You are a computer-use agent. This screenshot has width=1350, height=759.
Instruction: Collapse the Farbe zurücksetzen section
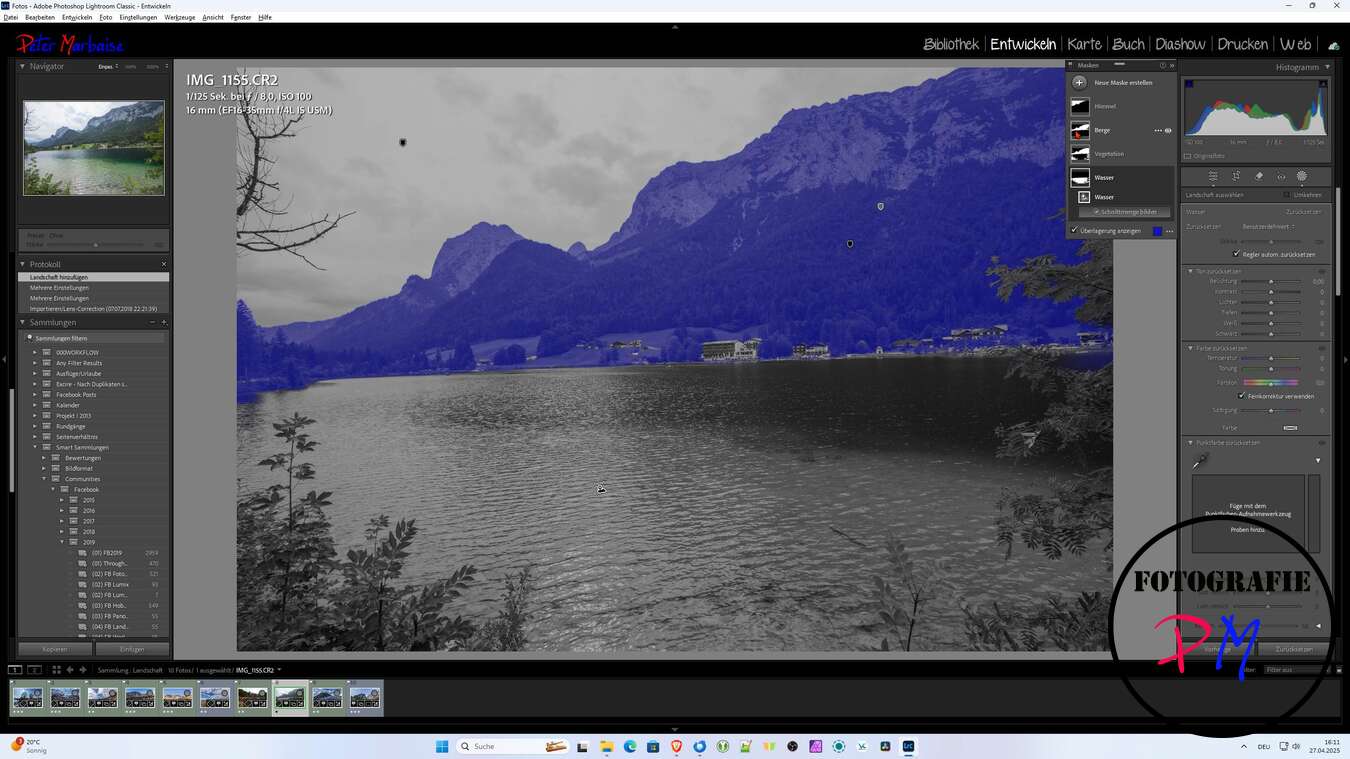(1190, 348)
